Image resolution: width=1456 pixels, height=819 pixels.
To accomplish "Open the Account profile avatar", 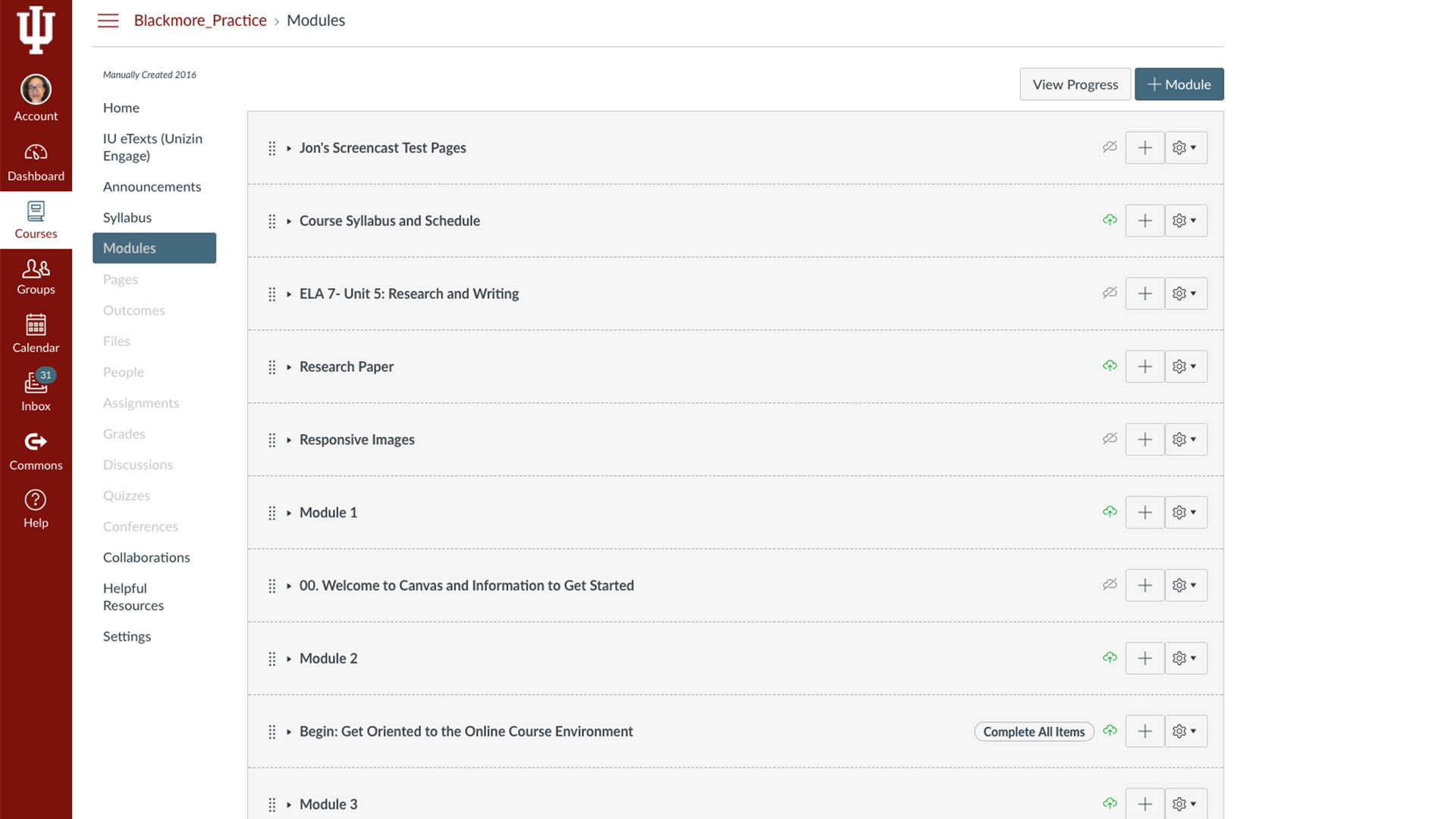I will tap(36, 89).
